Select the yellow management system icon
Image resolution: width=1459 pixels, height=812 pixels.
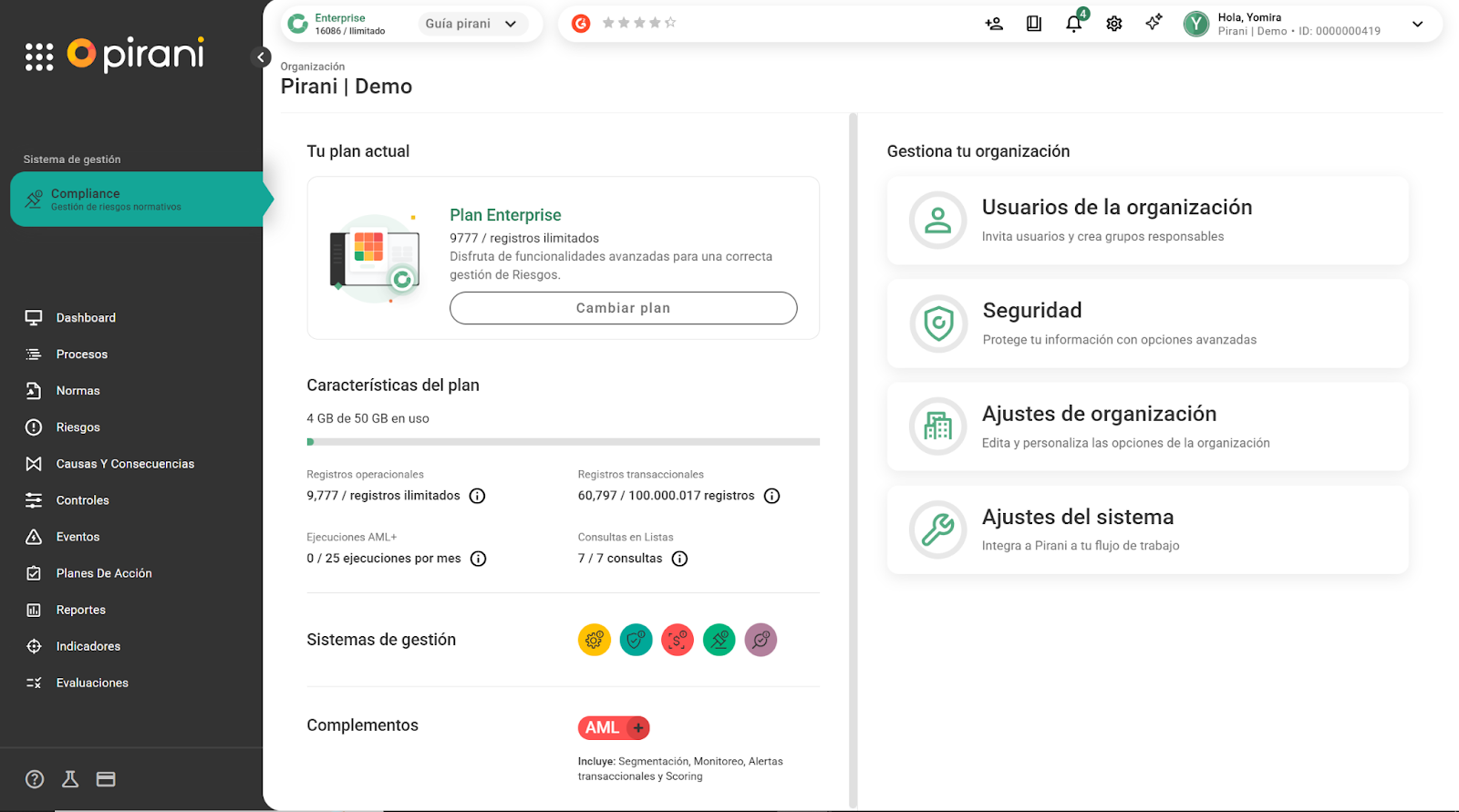point(594,640)
